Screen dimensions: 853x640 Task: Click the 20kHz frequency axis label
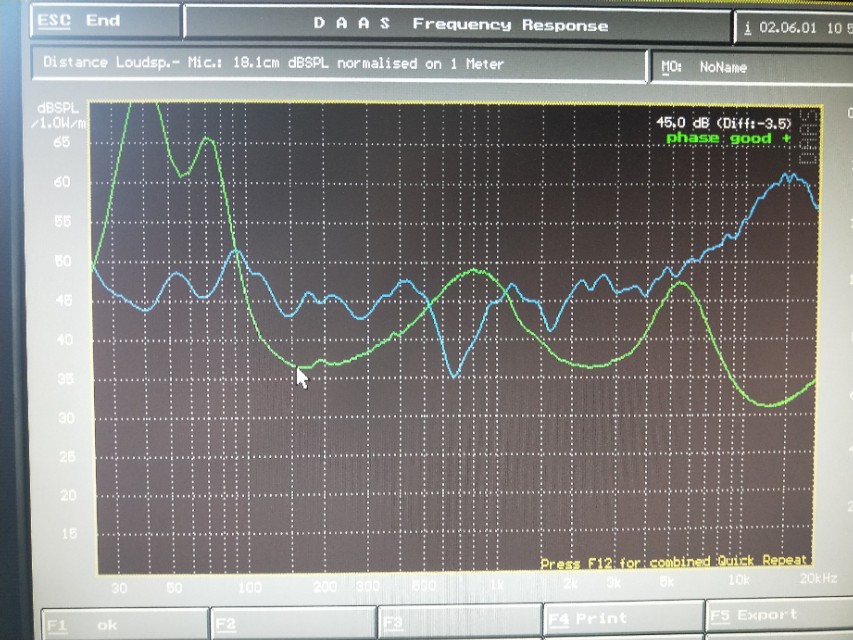tap(818, 578)
